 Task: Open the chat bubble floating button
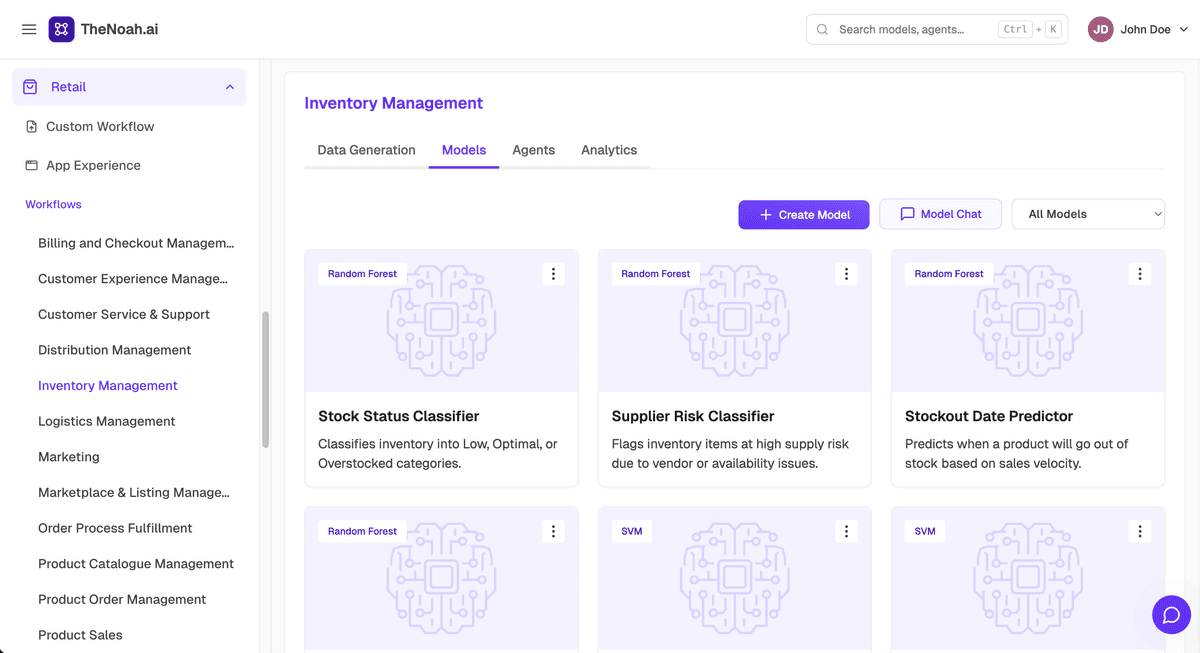[1171, 614]
